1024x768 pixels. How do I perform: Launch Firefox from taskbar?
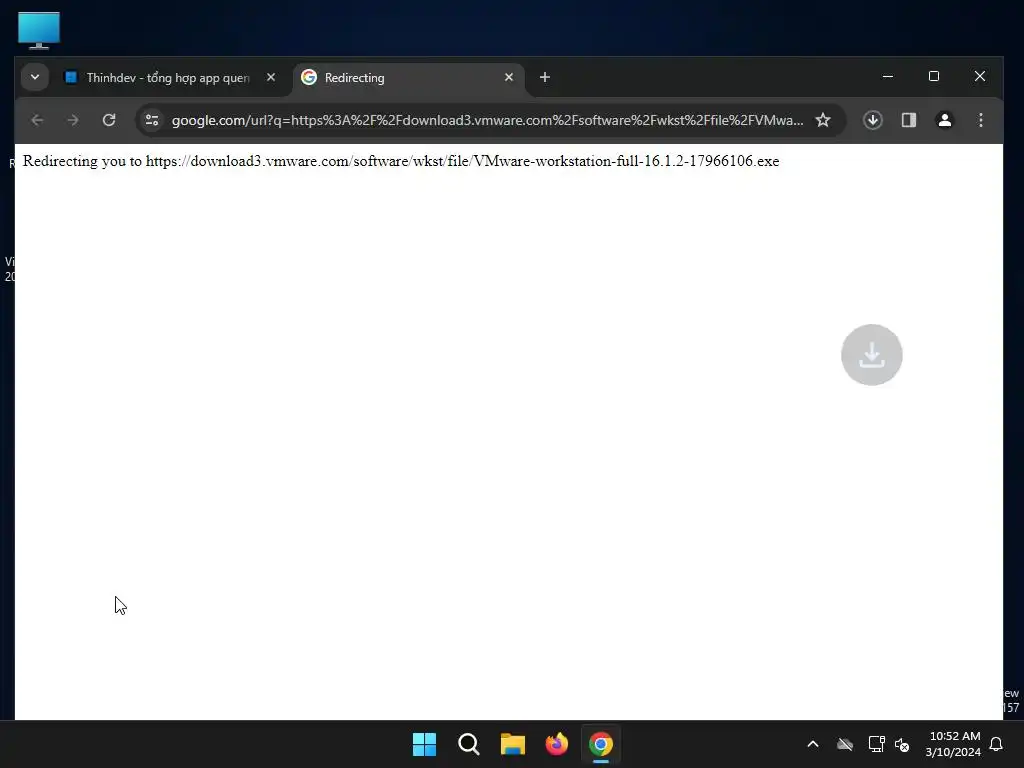556,744
